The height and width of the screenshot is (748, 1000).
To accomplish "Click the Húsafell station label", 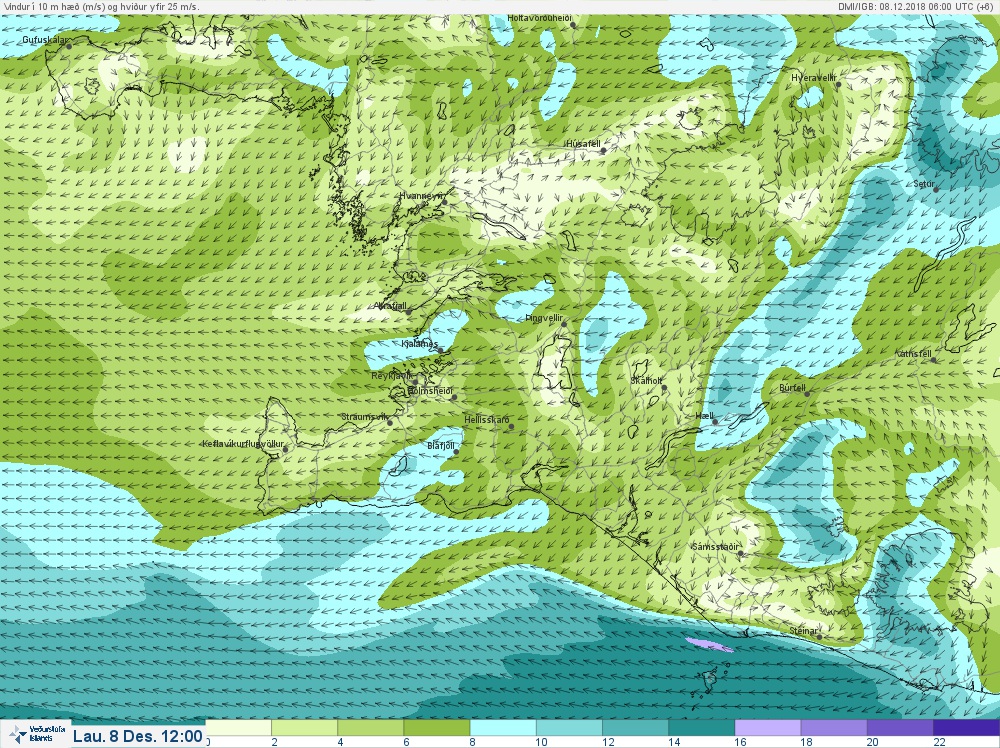I will pos(583,144).
